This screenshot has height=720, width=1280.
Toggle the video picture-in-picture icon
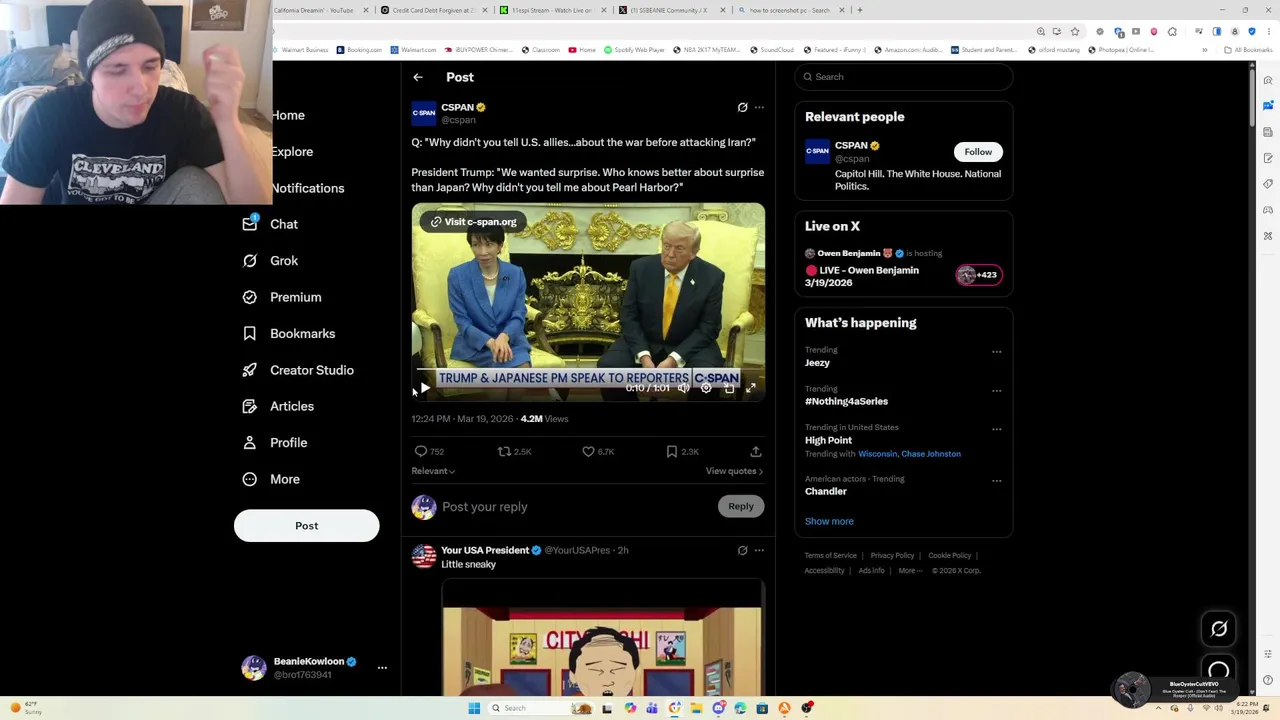click(x=729, y=388)
